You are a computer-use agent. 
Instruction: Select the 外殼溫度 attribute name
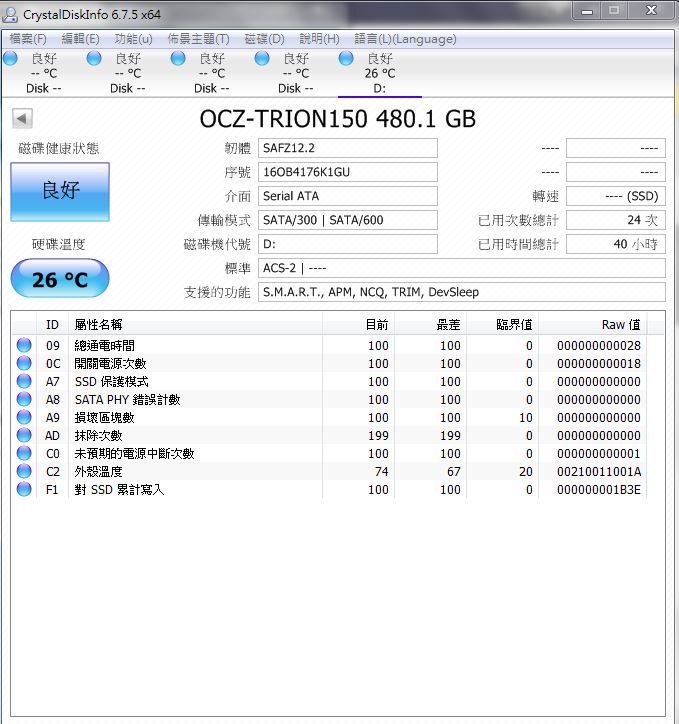click(x=98, y=471)
